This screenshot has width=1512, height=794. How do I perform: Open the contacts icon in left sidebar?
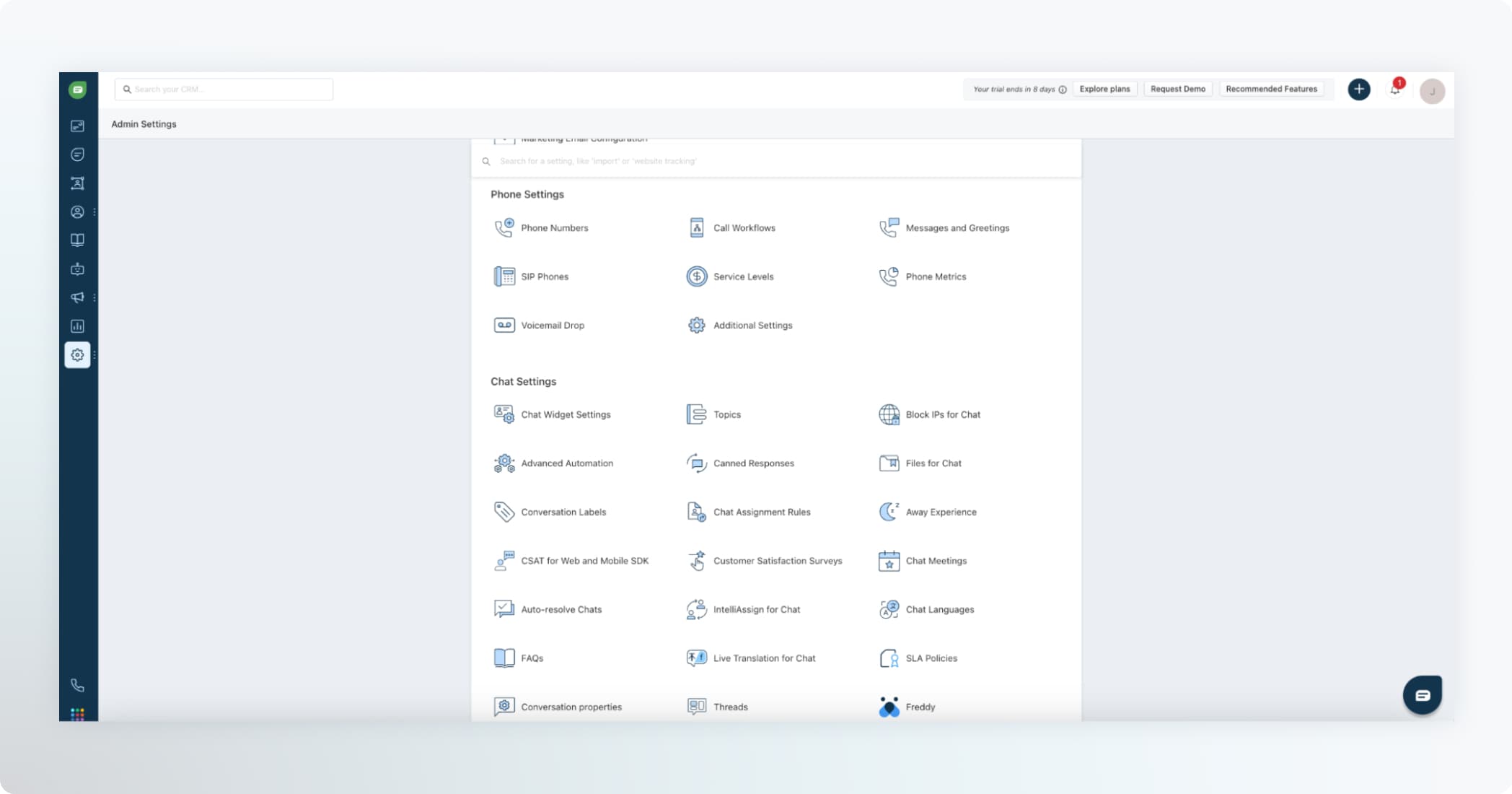77,183
